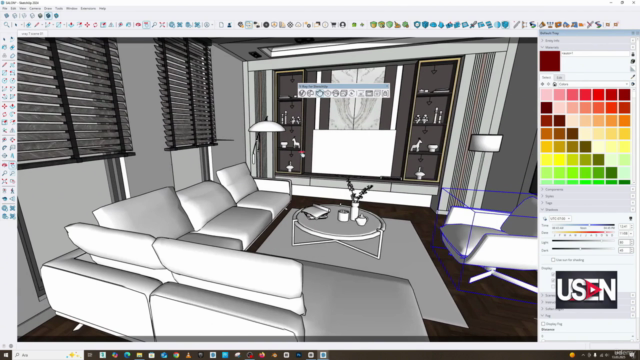This screenshot has height=360, width=640.
Task: Pick the bright red swatch in top row
Action: (598, 95)
